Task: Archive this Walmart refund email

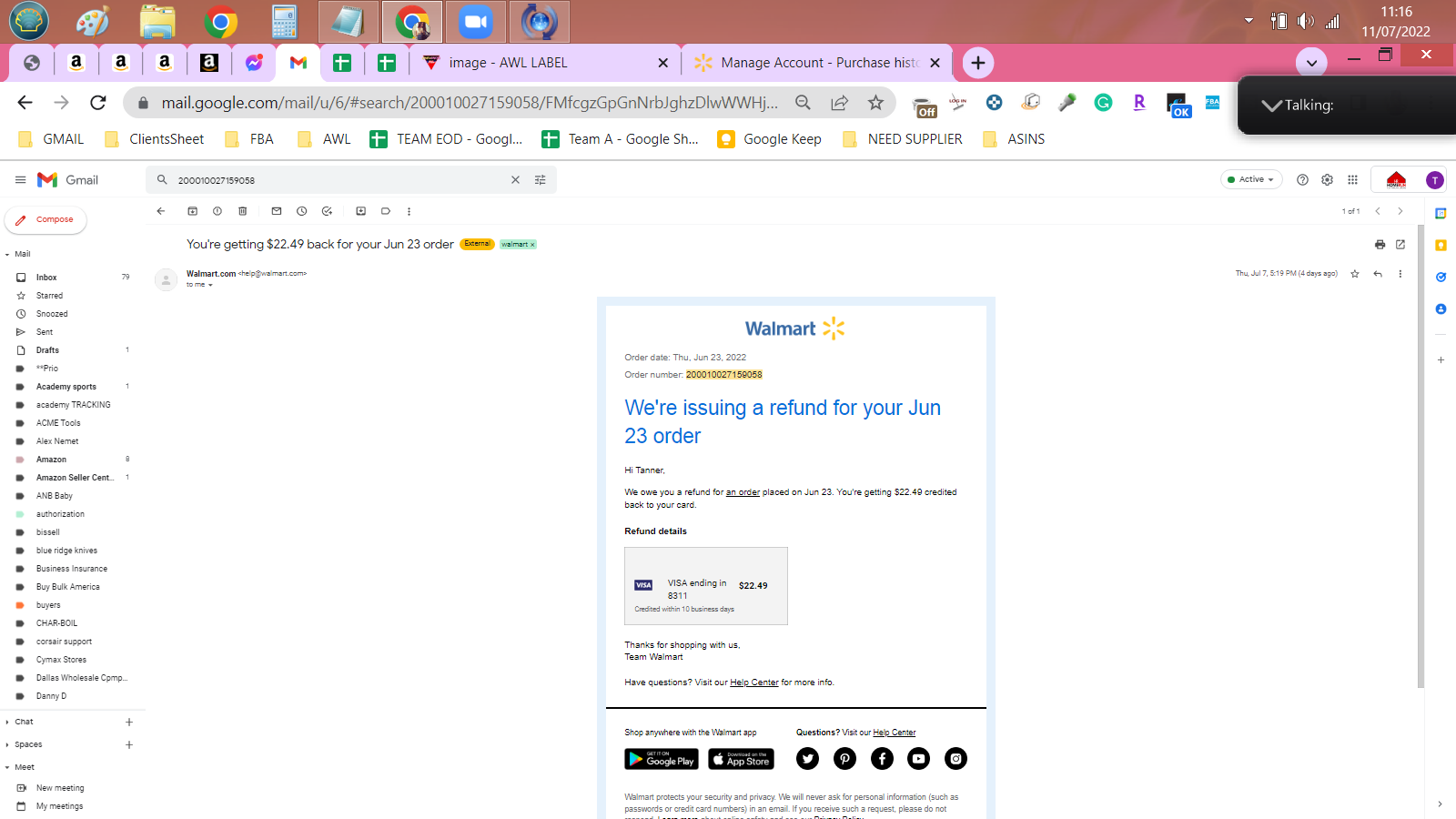Action: [x=192, y=211]
